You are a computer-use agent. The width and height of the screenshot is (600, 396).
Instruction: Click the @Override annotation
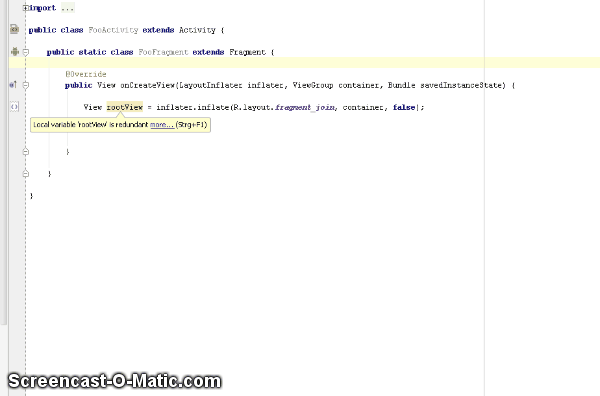click(86, 74)
